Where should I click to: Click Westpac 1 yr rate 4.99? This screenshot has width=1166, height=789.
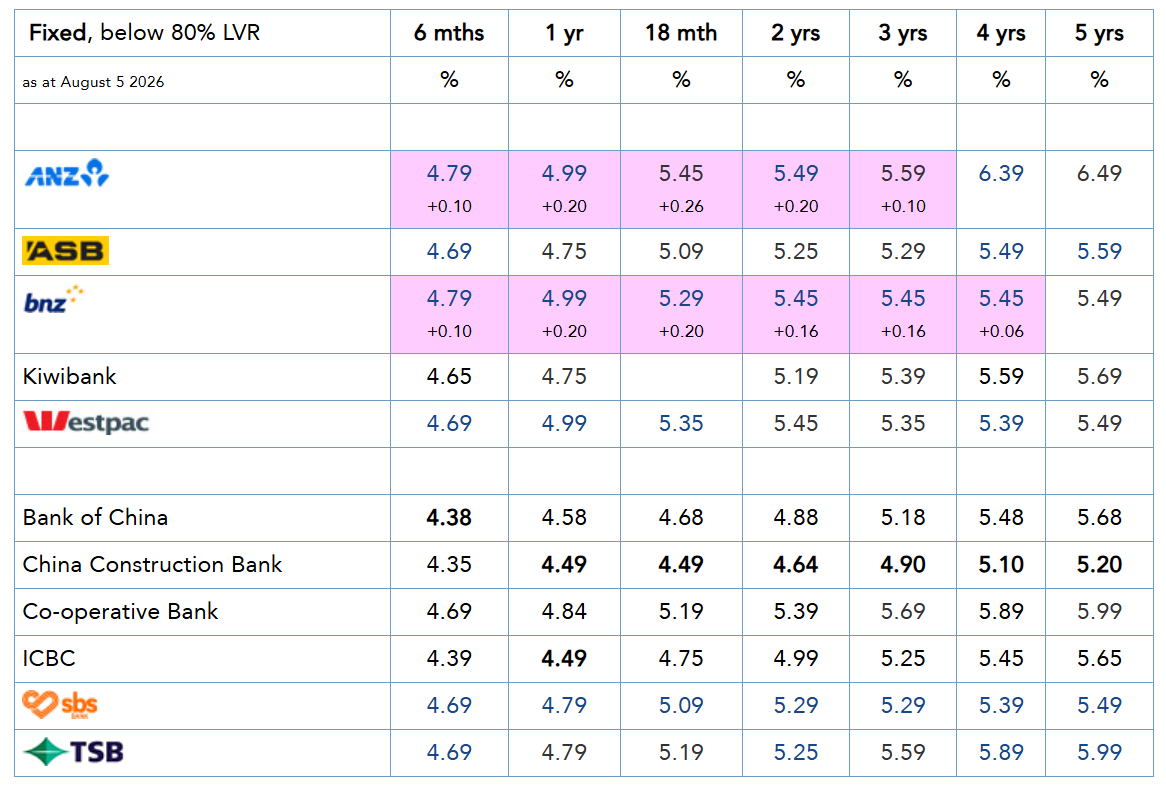(x=564, y=423)
